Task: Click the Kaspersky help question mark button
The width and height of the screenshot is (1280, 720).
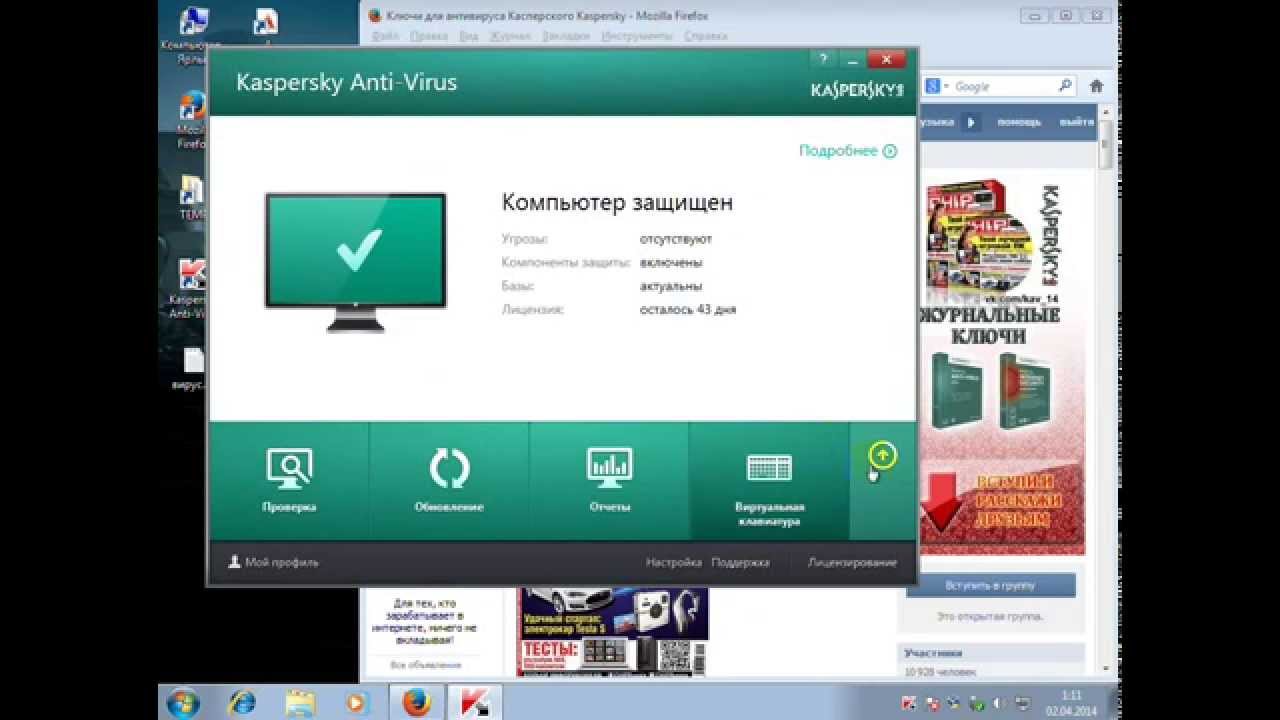Action: coord(823,59)
